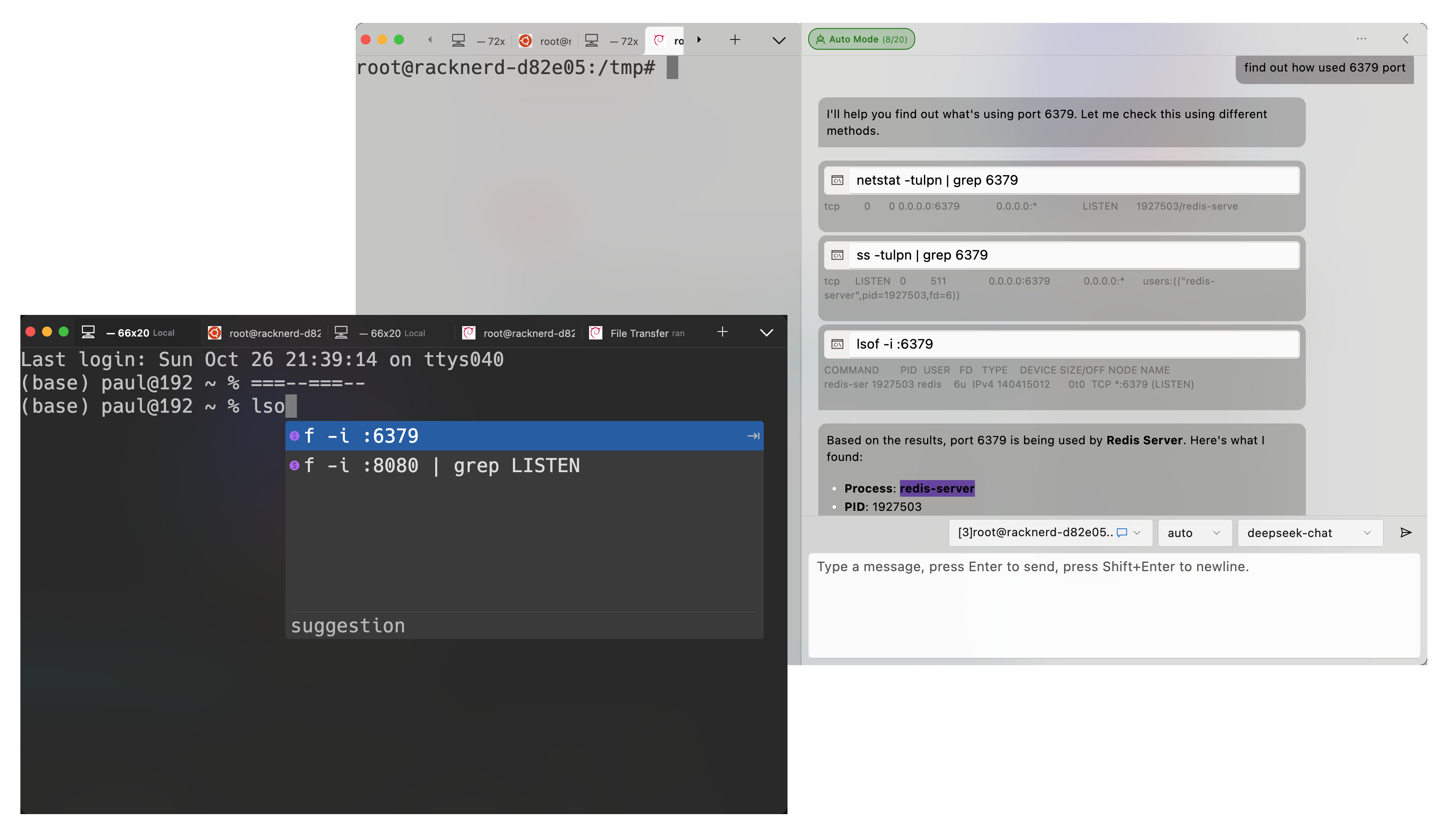Expand tab list chevron in top terminal
The height and width of the screenshot is (832, 1456).
pos(778,40)
